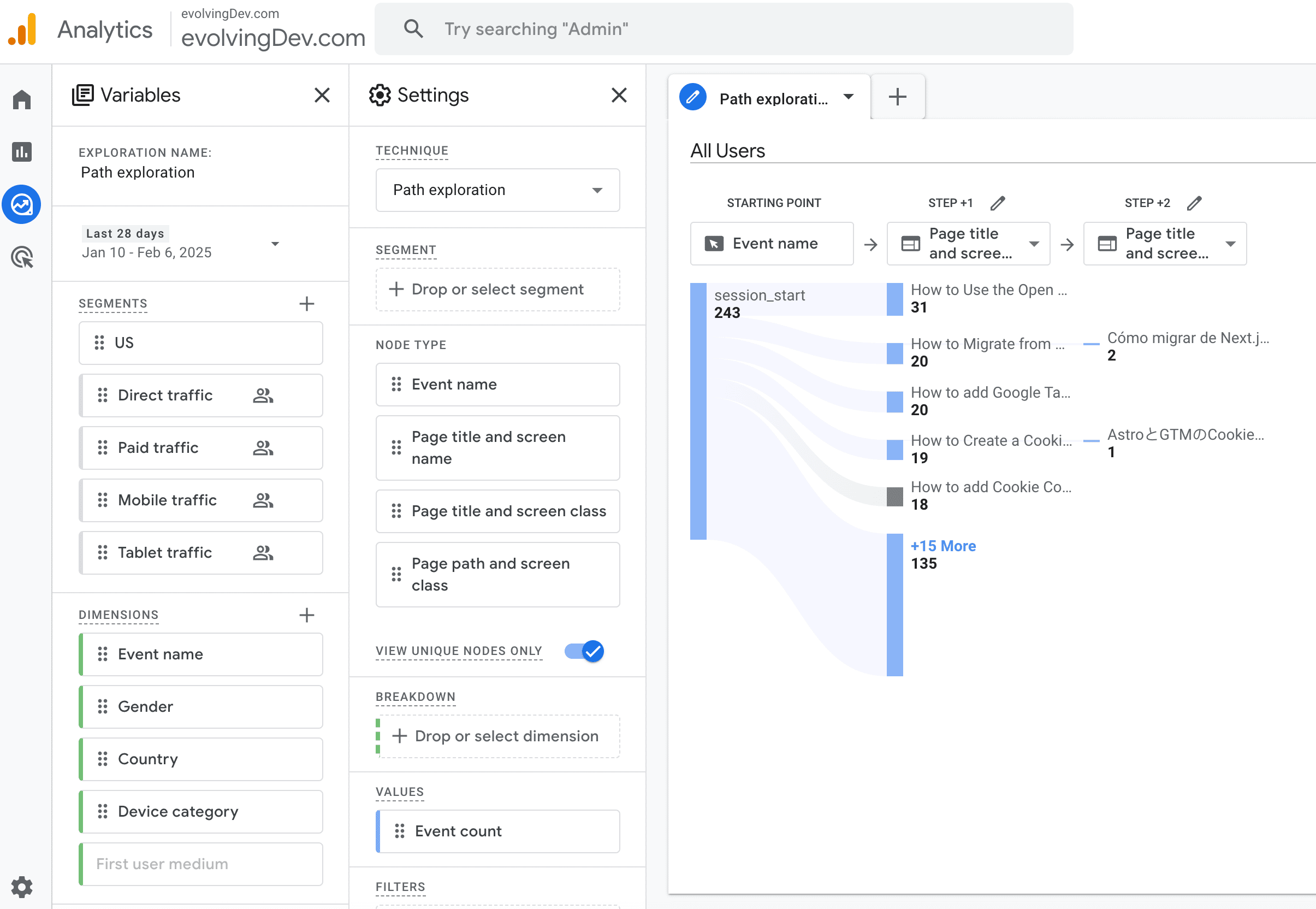Edit the Path exploration name field
This screenshot has height=909, width=1316.
point(138,172)
